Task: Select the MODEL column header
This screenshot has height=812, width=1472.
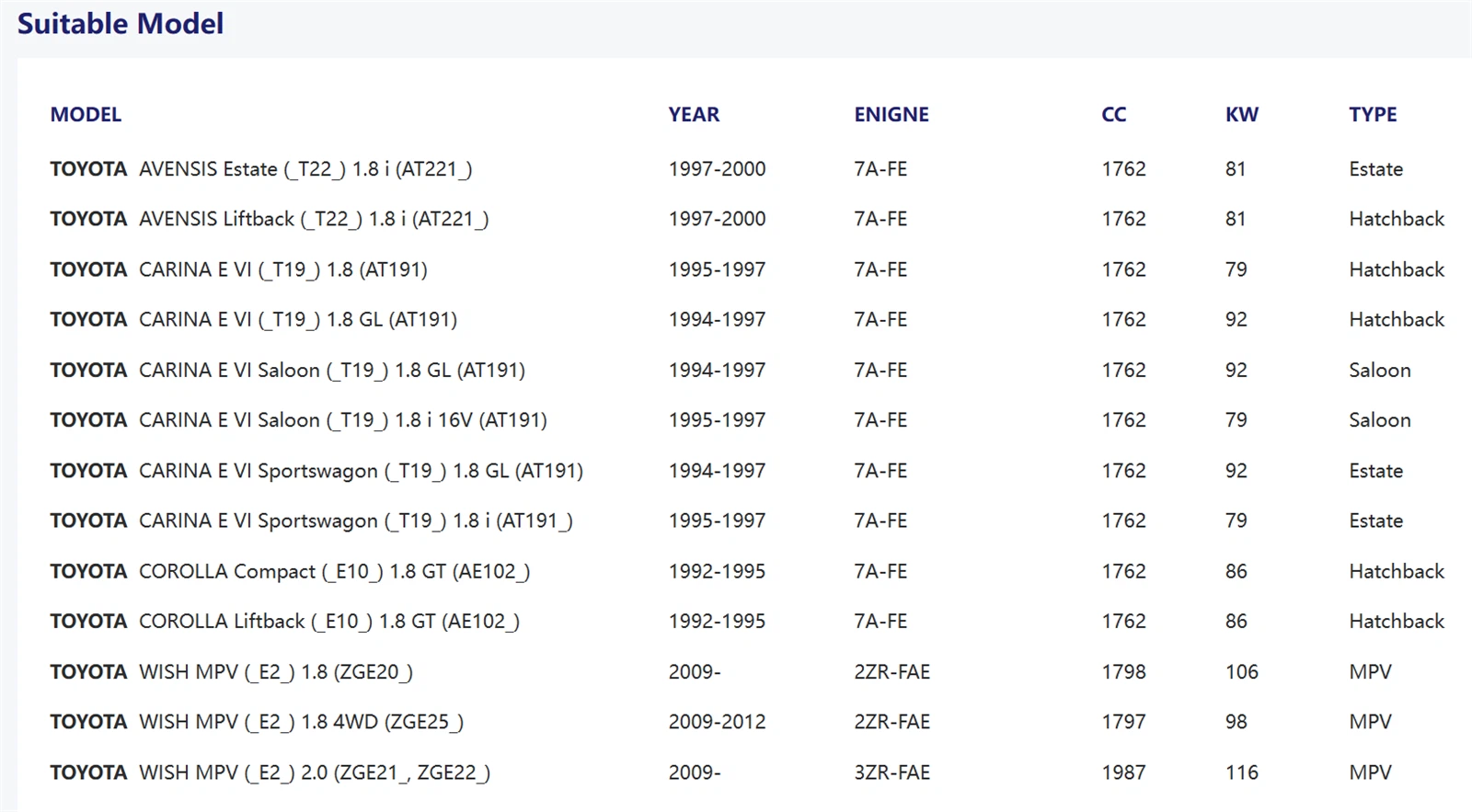Action: (x=86, y=115)
